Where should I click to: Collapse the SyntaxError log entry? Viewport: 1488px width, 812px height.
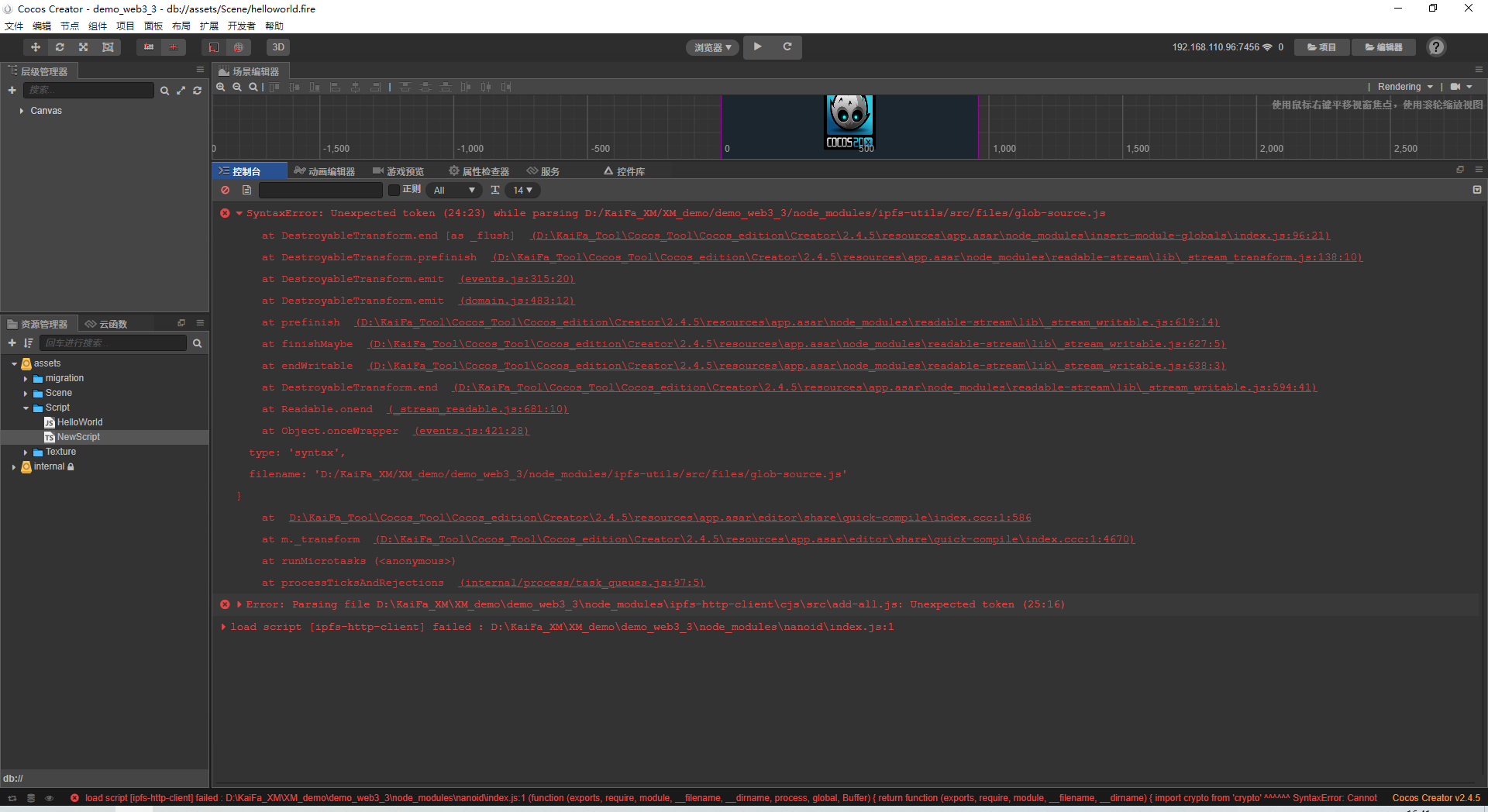239,213
